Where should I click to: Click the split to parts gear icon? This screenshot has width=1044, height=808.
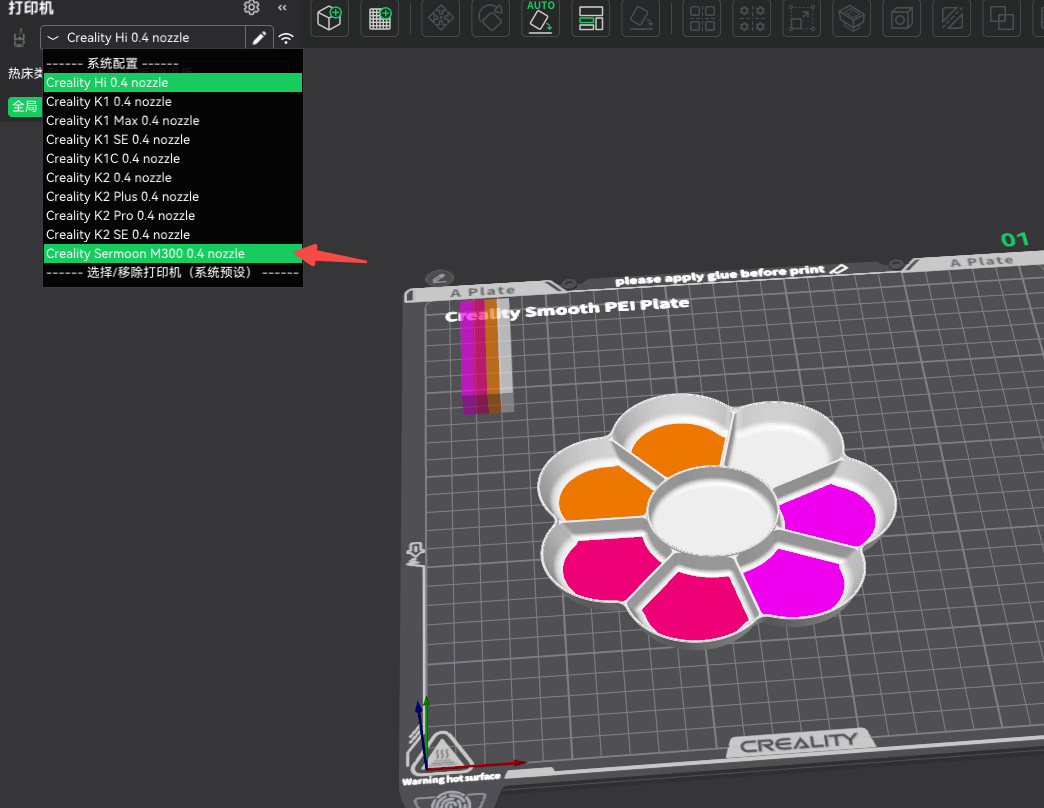pos(752,18)
